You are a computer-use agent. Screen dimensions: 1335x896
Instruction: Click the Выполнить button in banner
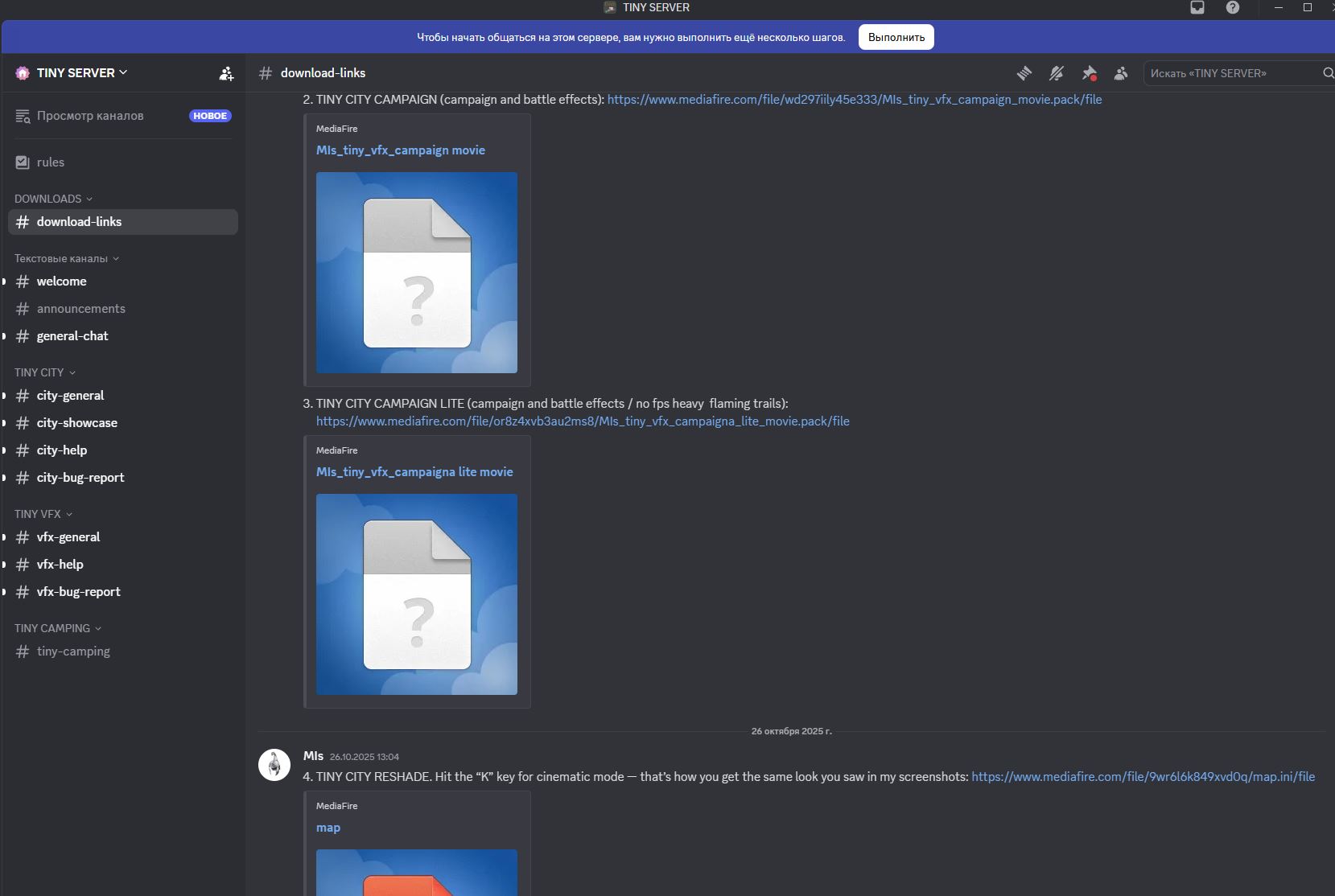pos(896,37)
